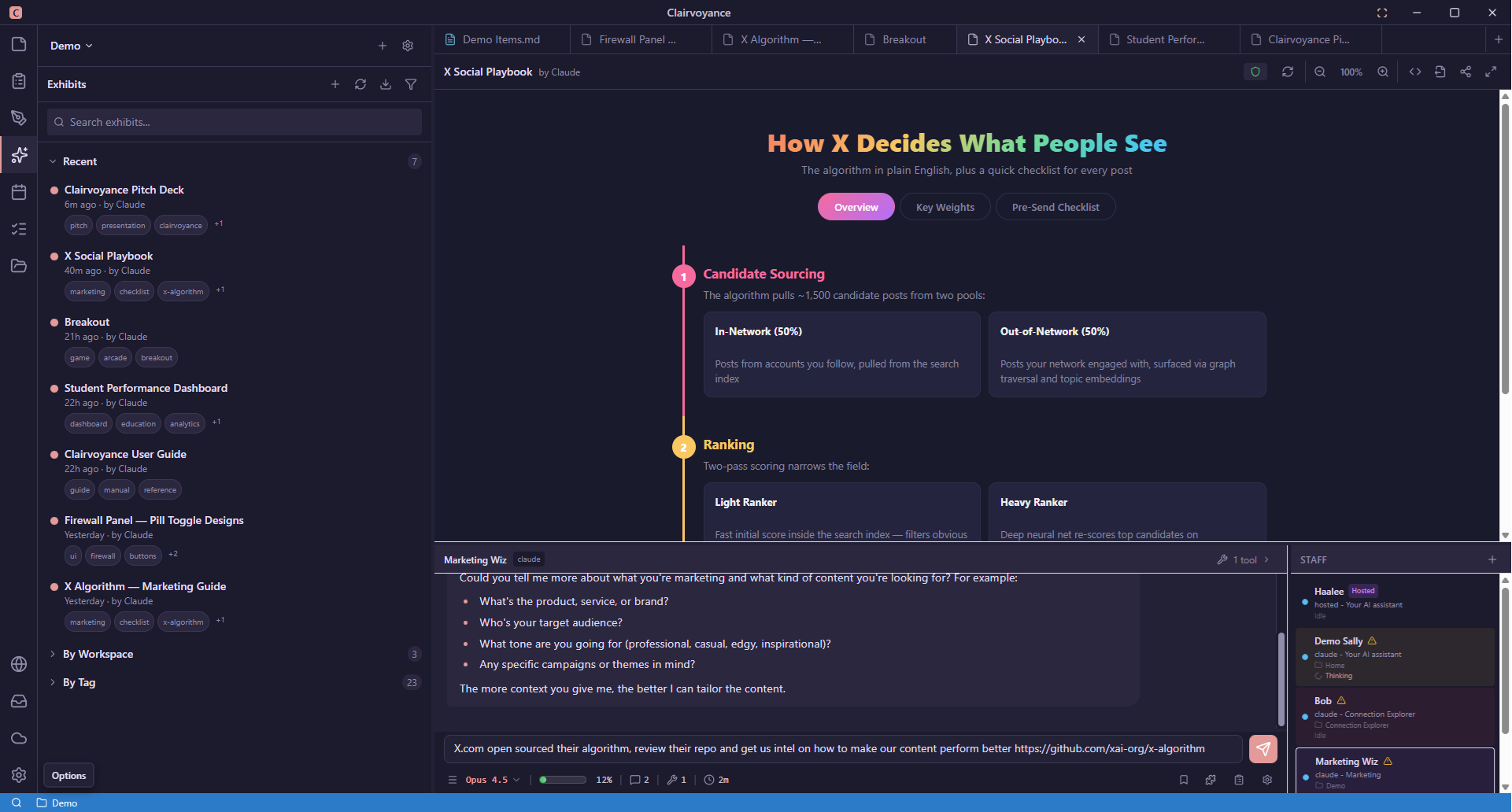1512x812 pixels.
Task: Open the share icon in viewer toolbar
Action: tap(1466, 72)
